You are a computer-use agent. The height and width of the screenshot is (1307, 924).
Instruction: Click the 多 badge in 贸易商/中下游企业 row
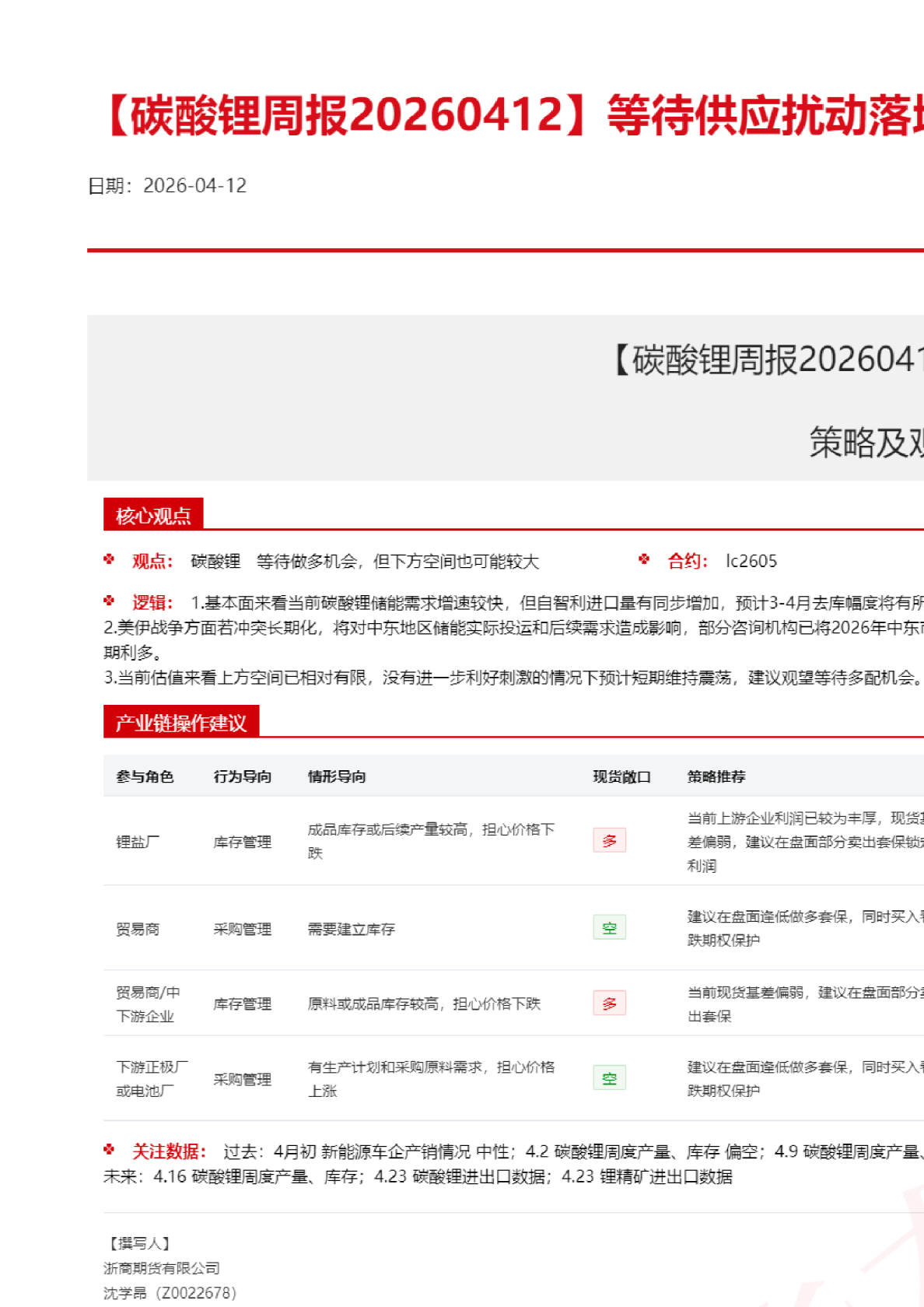pos(609,1004)
